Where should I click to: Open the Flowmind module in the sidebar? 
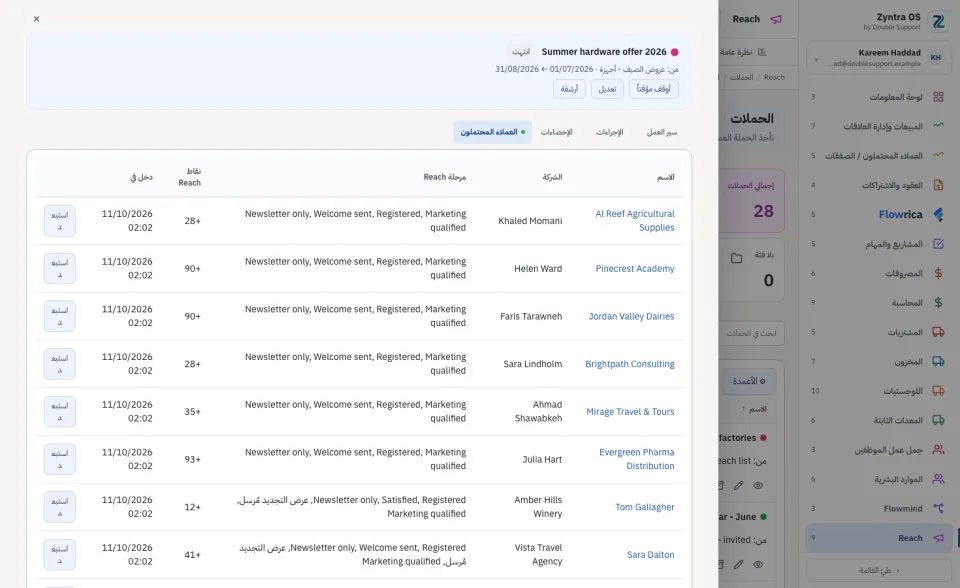[x=879, y=508]
